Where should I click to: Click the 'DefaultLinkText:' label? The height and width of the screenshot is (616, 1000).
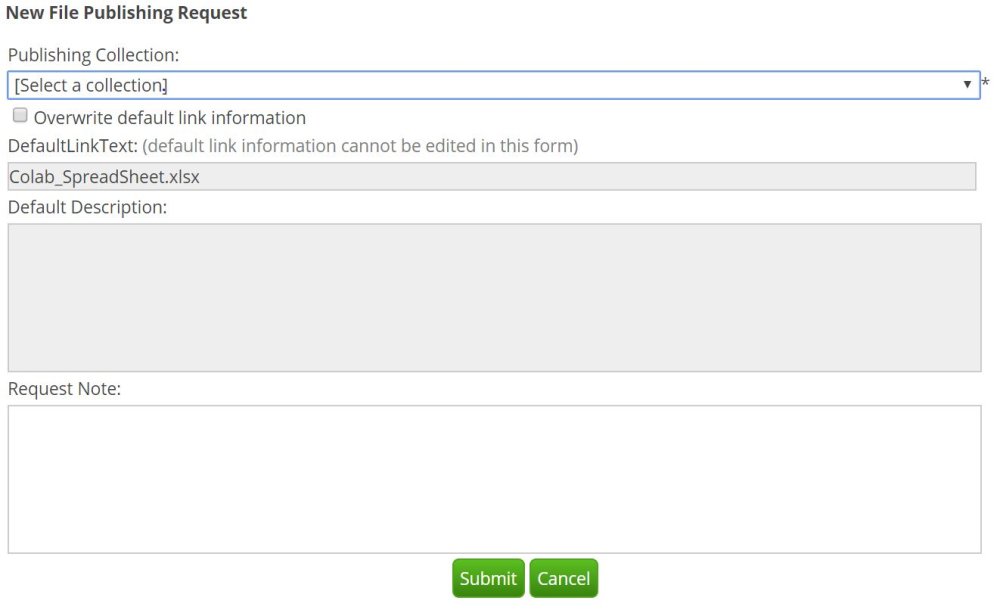point(73,145)
